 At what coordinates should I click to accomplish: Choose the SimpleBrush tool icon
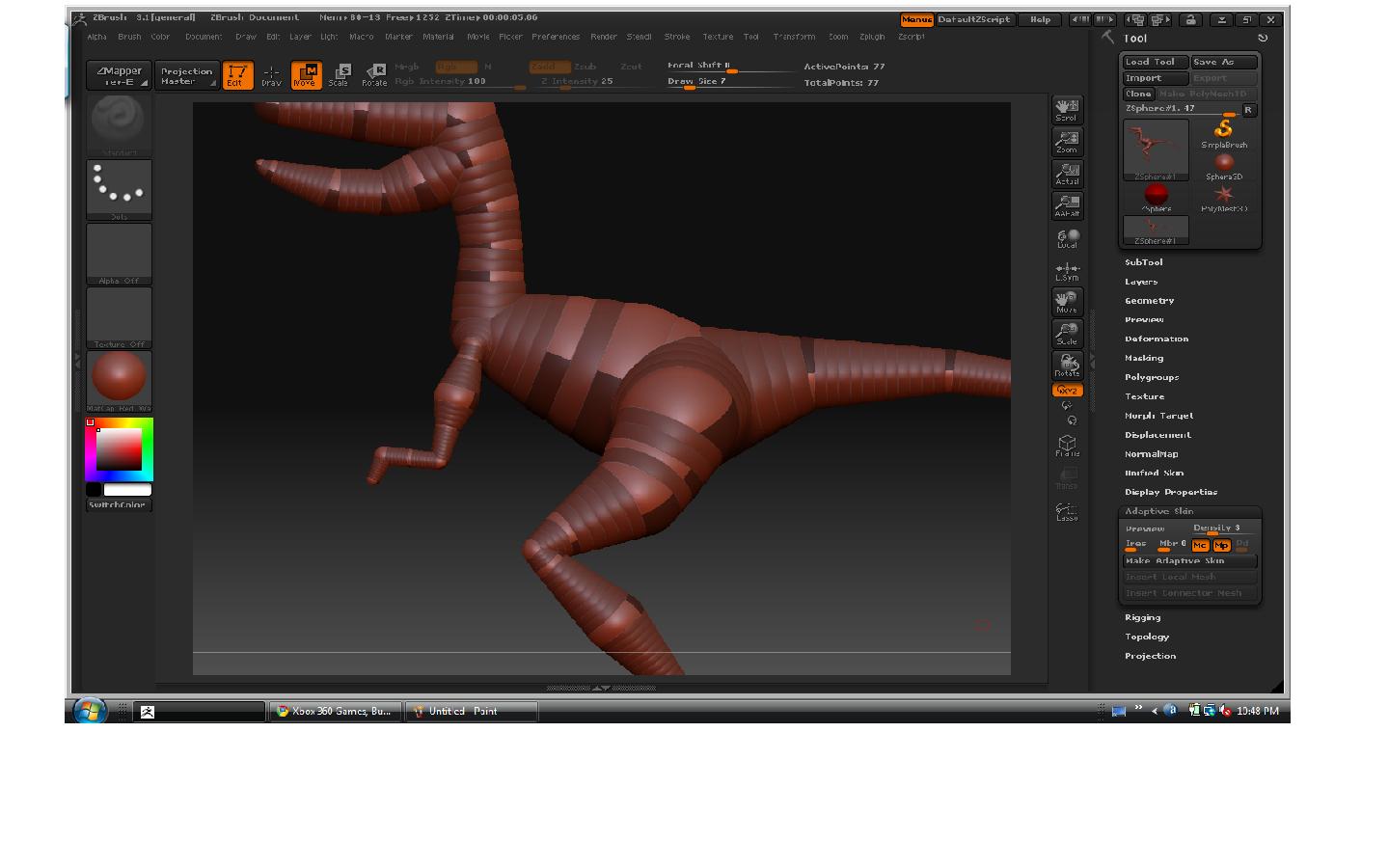[x=1223, y=133]
